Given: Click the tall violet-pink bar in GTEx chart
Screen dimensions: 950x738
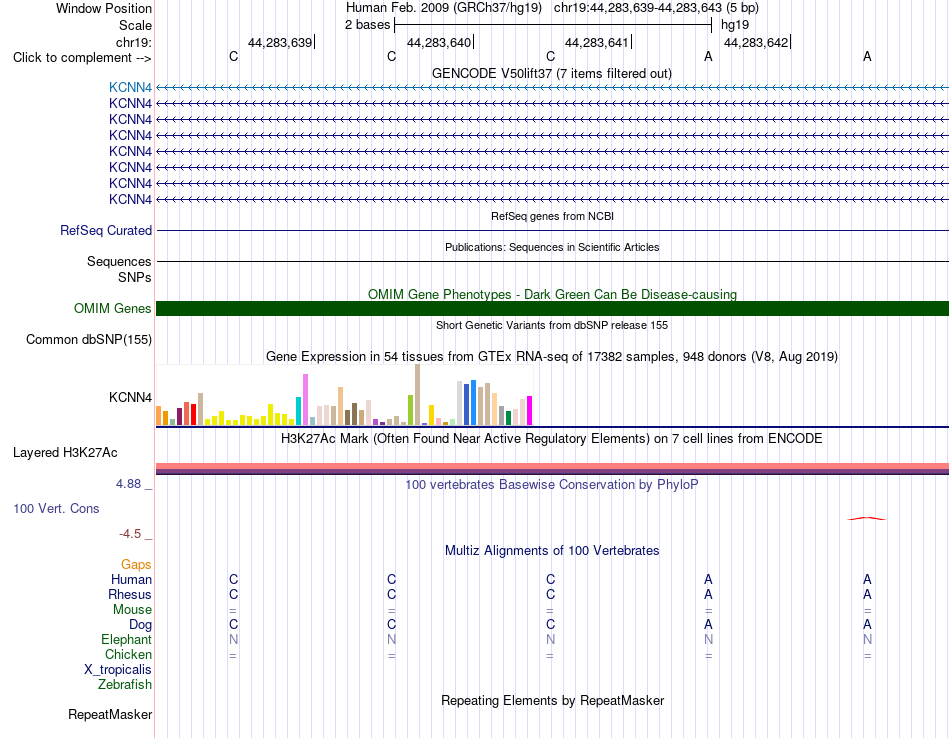Looking at the screenshot, I should pyautogui.click(x=305, y=400).
